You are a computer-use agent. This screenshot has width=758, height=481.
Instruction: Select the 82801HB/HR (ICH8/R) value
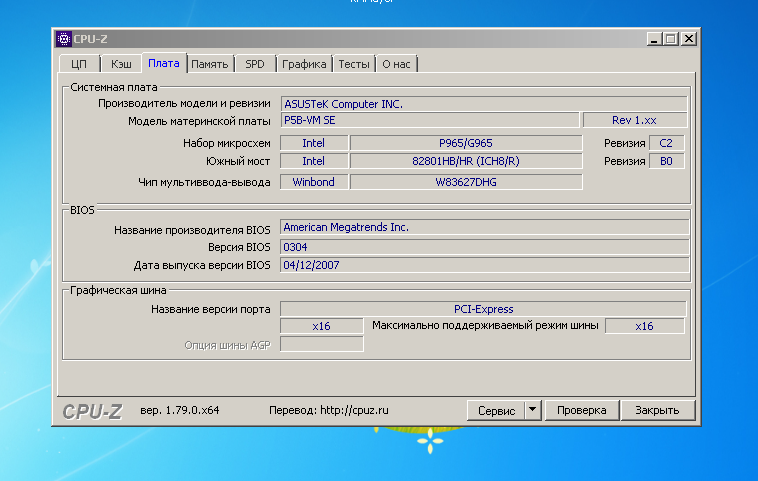[x=466, y=161]
